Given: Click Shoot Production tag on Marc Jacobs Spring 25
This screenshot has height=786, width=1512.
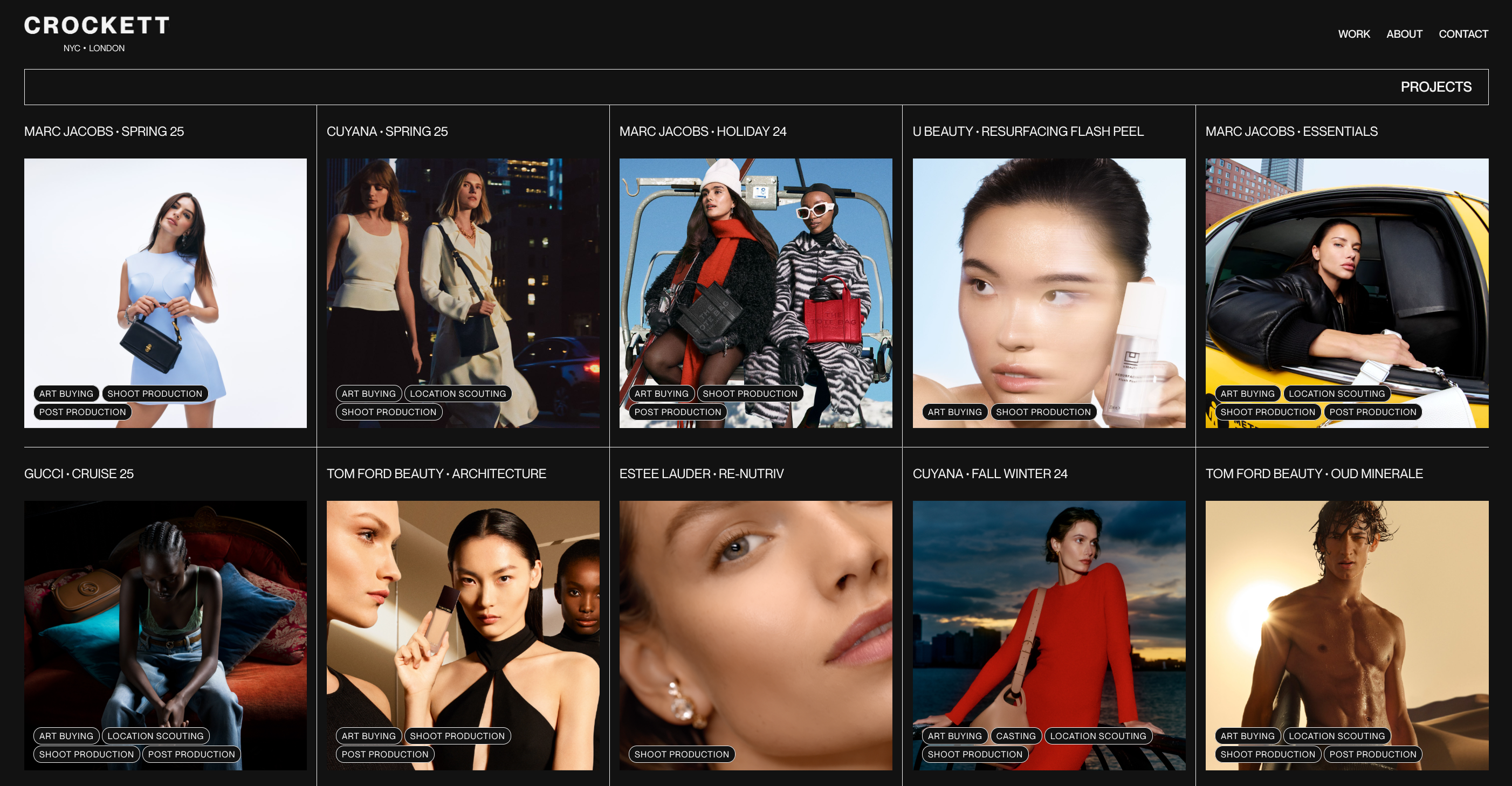Looking at the screenshot, I should pyautogui.click(x=155, y=394).
